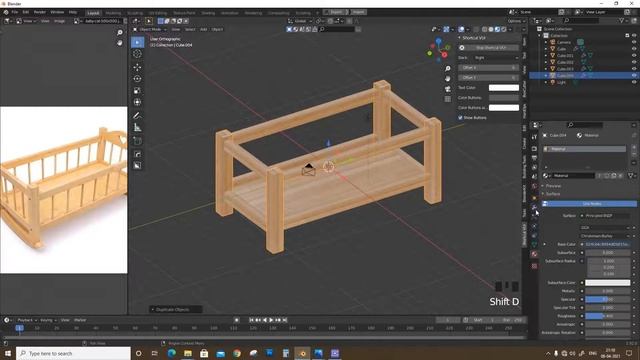Toggle visibility of Cube.004 in outliner
640x360 pixels.
click(x=634, y=76)
